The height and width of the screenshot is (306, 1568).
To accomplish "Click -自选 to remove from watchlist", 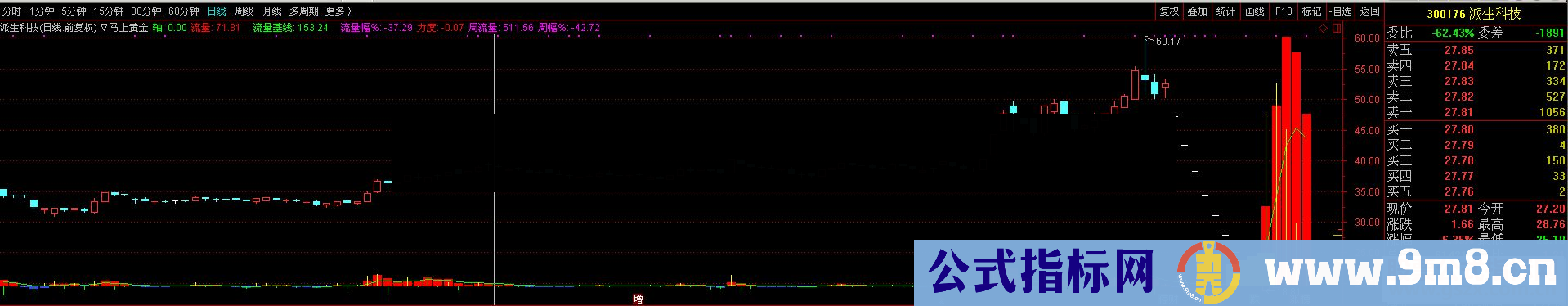I will pyautogui.click(x=1341, y=11).
